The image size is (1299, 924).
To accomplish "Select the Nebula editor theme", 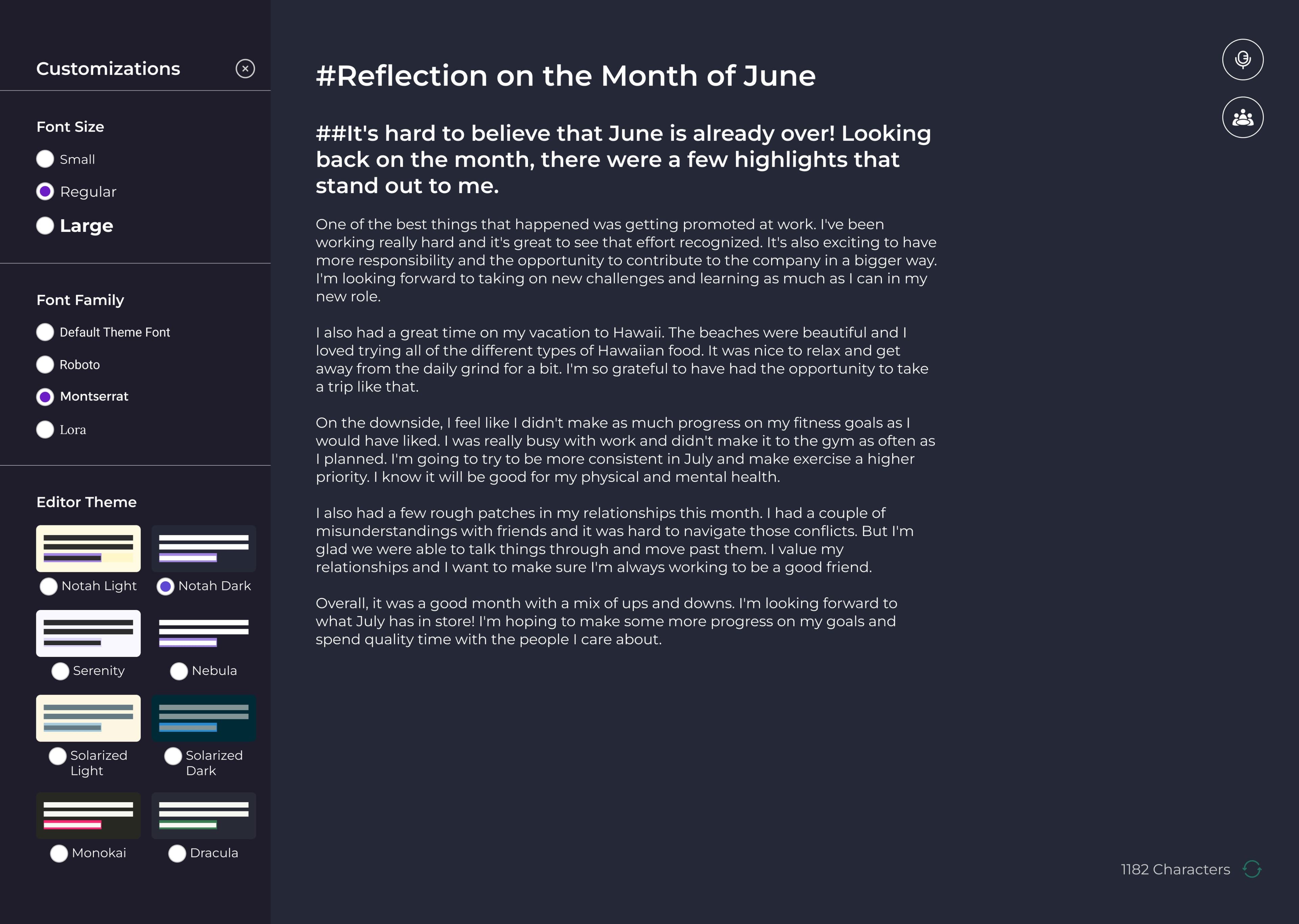I will coord(179,671).
